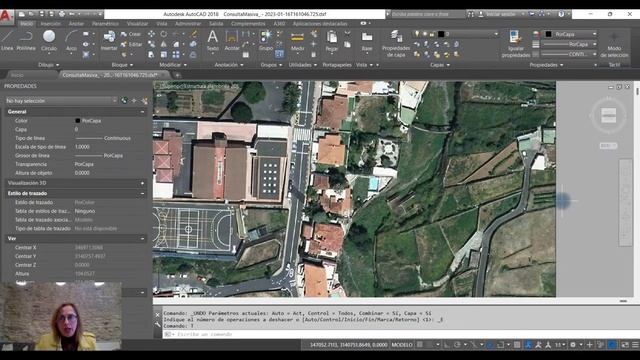Open the AutoCAD application menu logo
This screenshot has width=640, height=360.
[6, 16]
